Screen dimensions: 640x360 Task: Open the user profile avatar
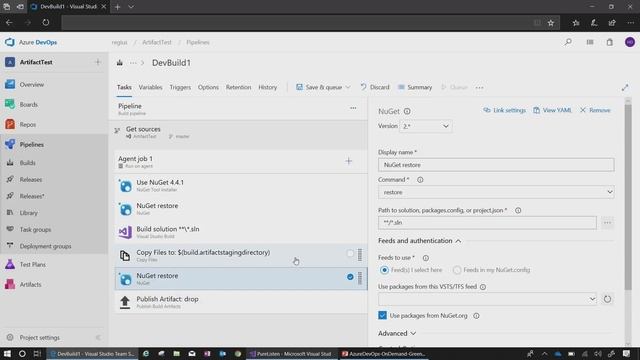tap(630, 42)
